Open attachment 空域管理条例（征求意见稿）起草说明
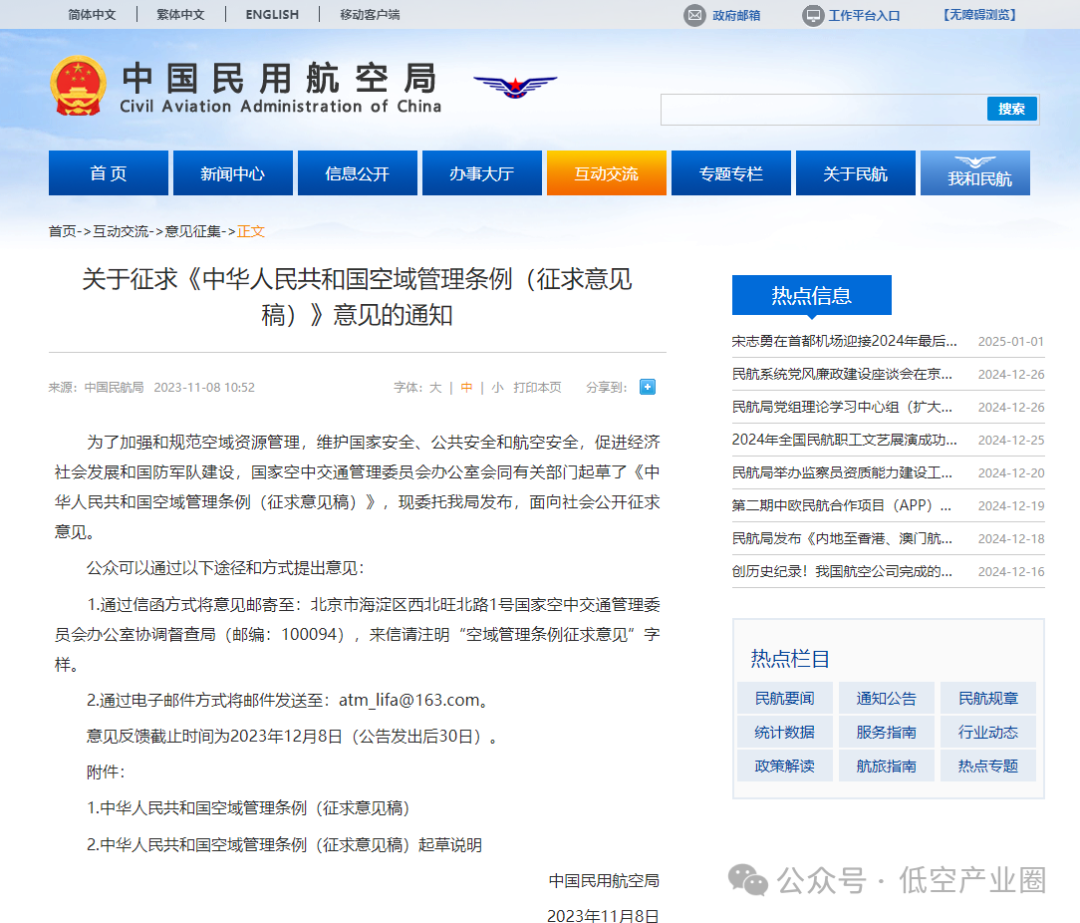 click(284, 845)
